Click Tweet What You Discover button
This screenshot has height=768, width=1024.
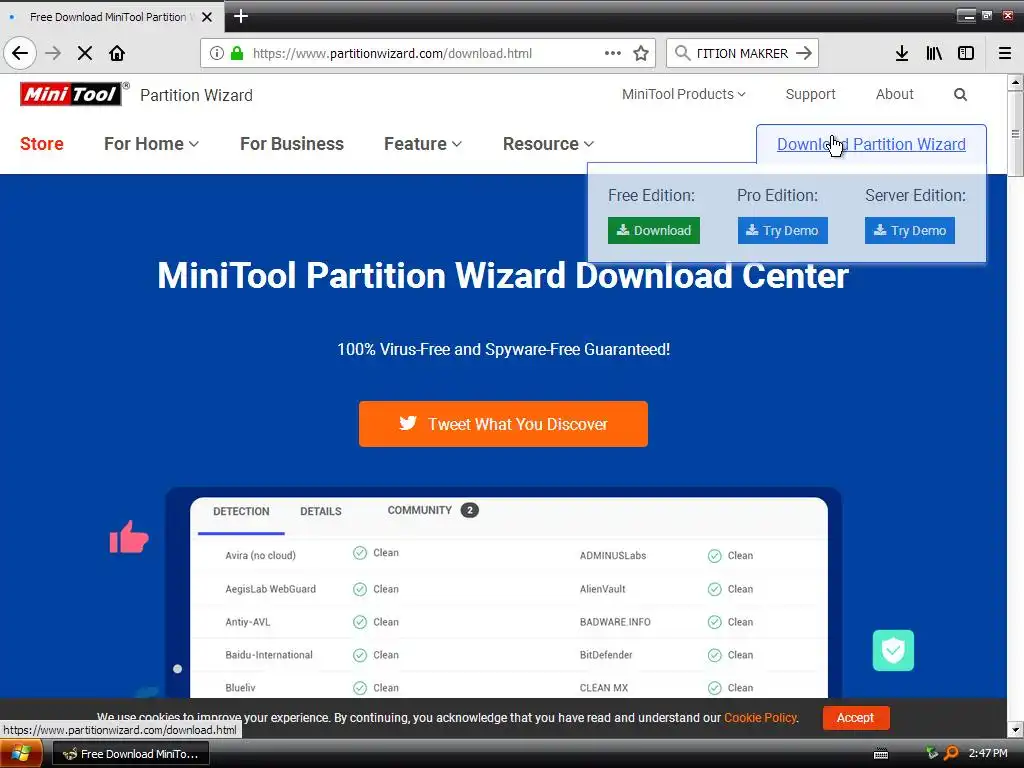tap(504, 424)
